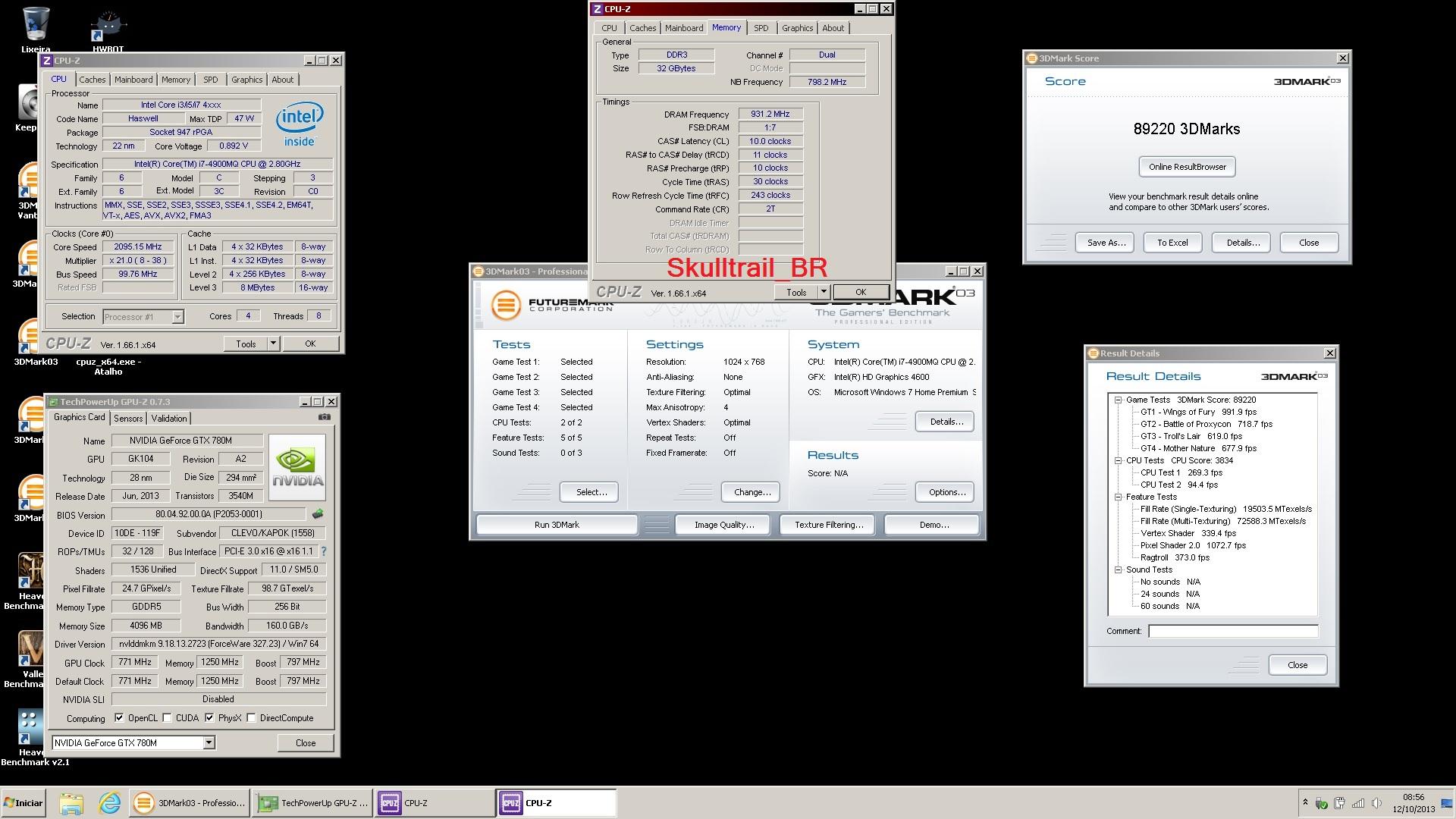Switch to Mainboard tab in left CPU-Z
Screen dimensions: 1456x819
click(133, 80)
